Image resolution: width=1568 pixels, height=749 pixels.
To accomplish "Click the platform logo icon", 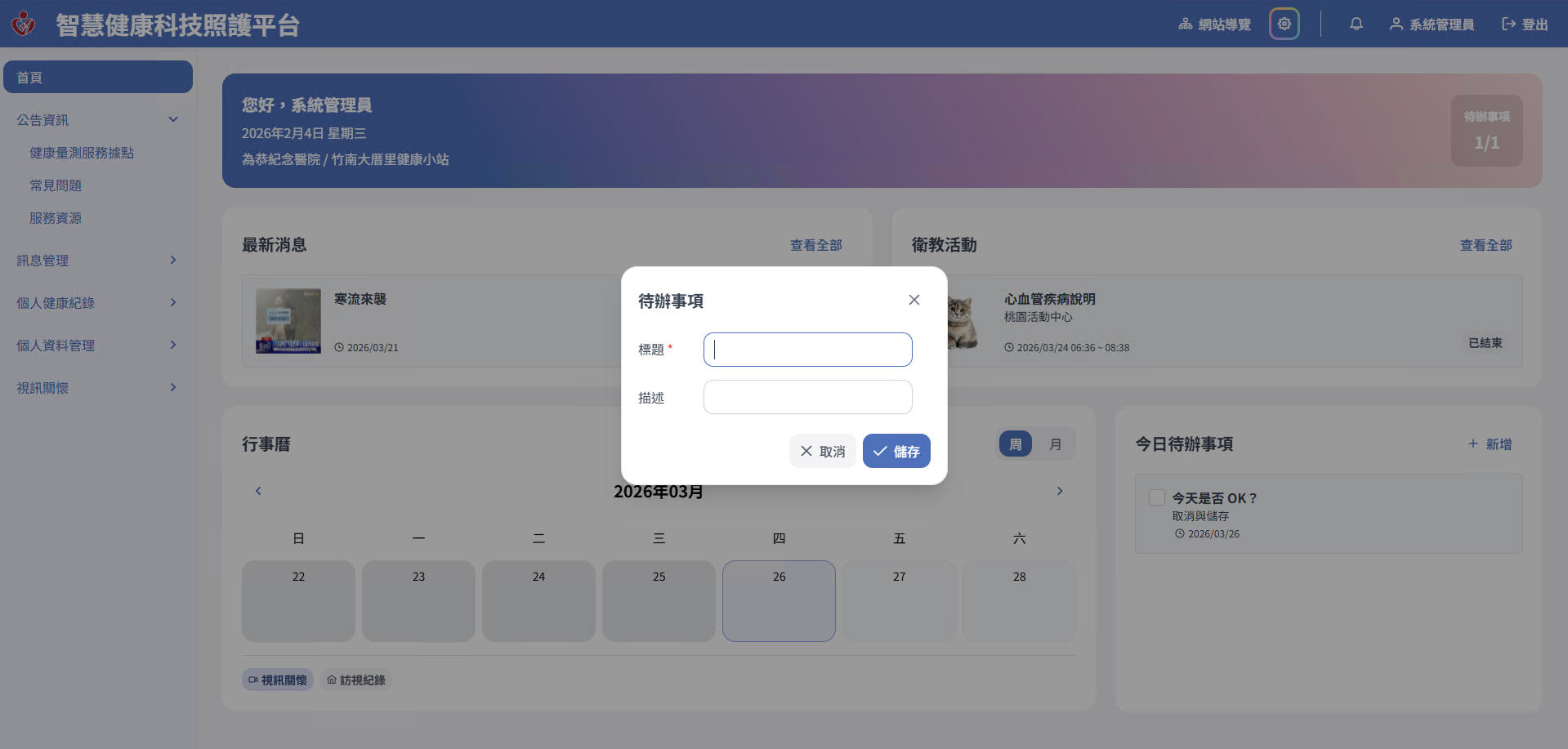I will 24,24.
